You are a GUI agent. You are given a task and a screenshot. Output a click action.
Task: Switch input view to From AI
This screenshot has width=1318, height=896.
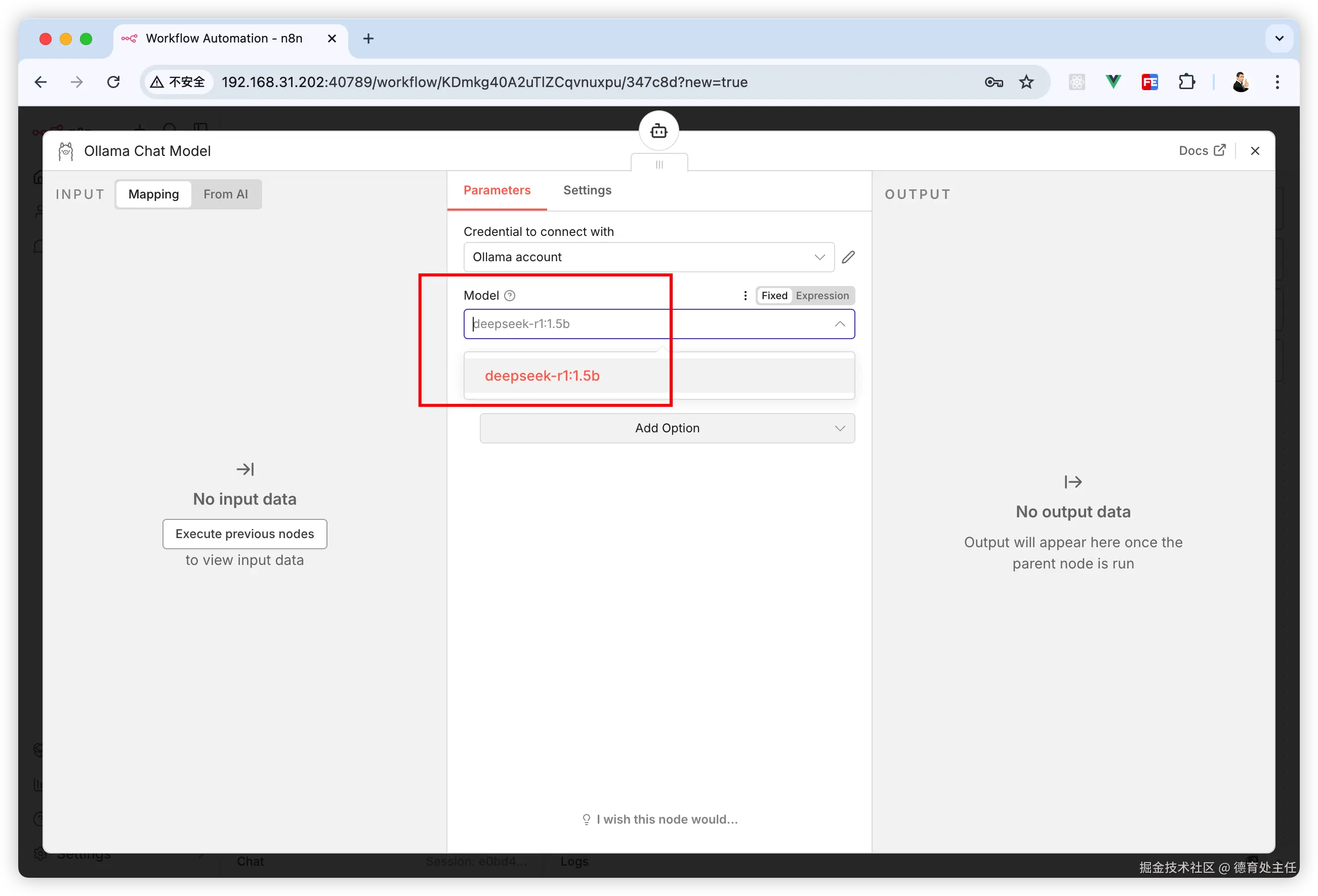point(226,194)
